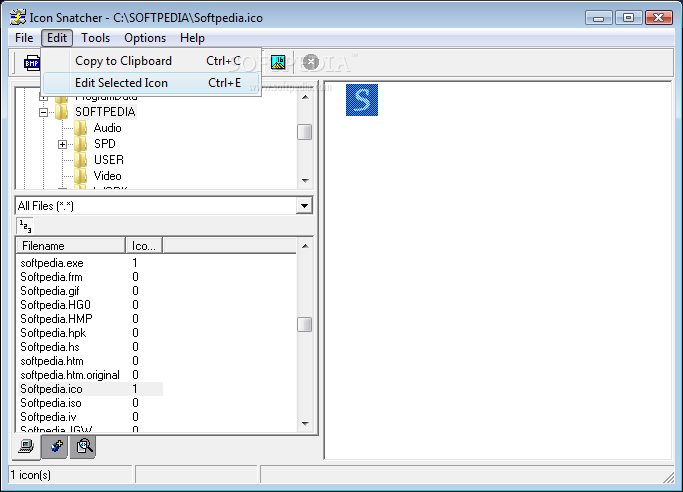Screen dimensions: 683x492
Task: Click the BMP save toolbar icon
Action: tap(32, 63)
